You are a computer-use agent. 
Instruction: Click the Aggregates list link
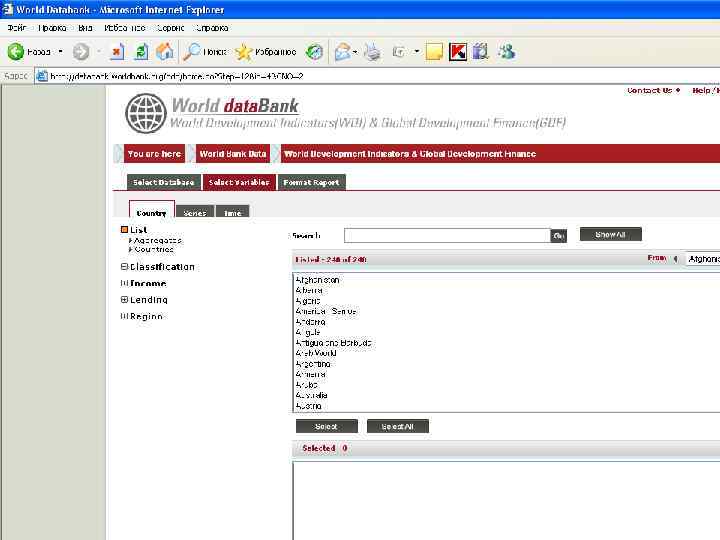coord(158,240)
